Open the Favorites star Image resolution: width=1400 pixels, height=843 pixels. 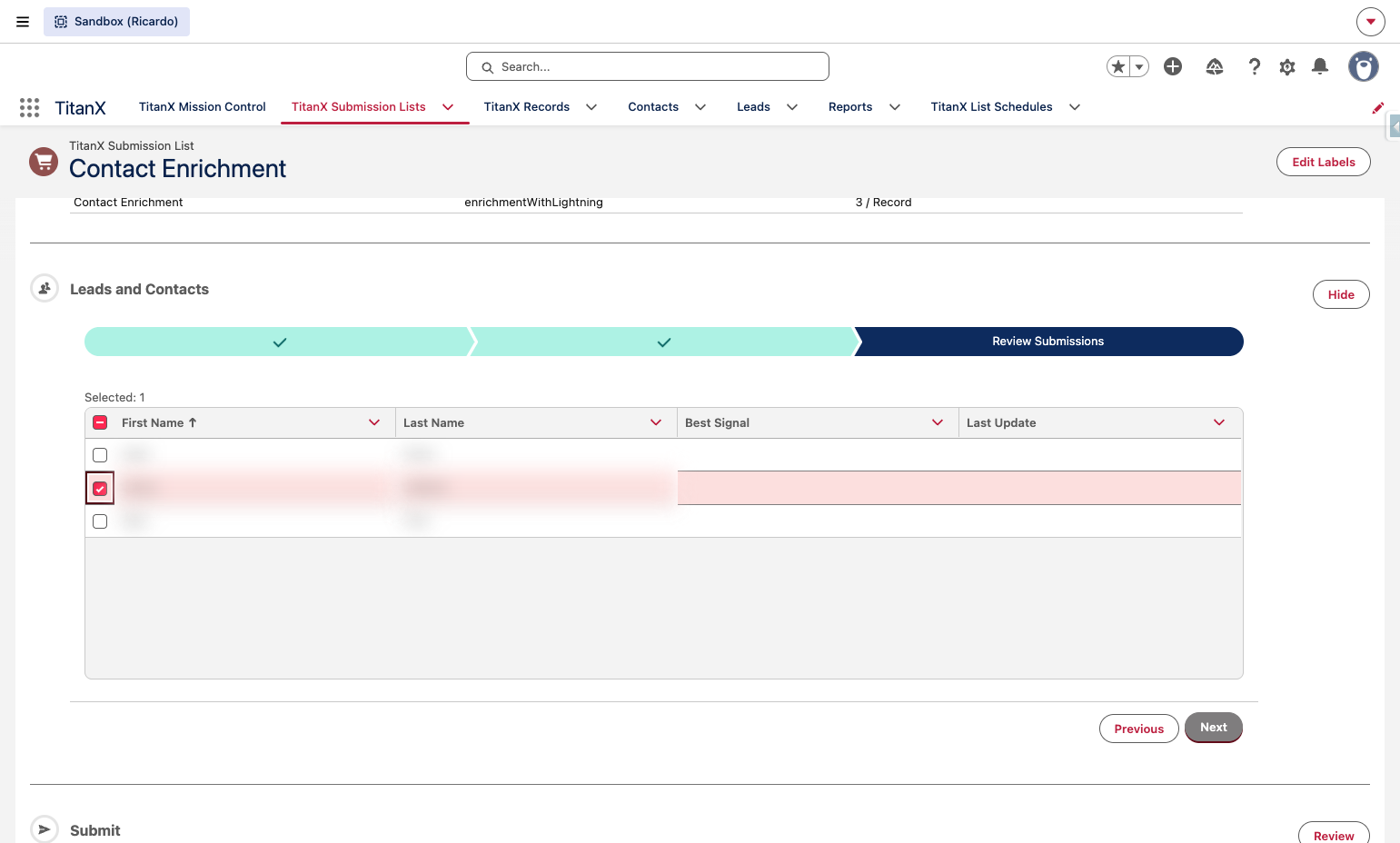[x=1118, y=66]
